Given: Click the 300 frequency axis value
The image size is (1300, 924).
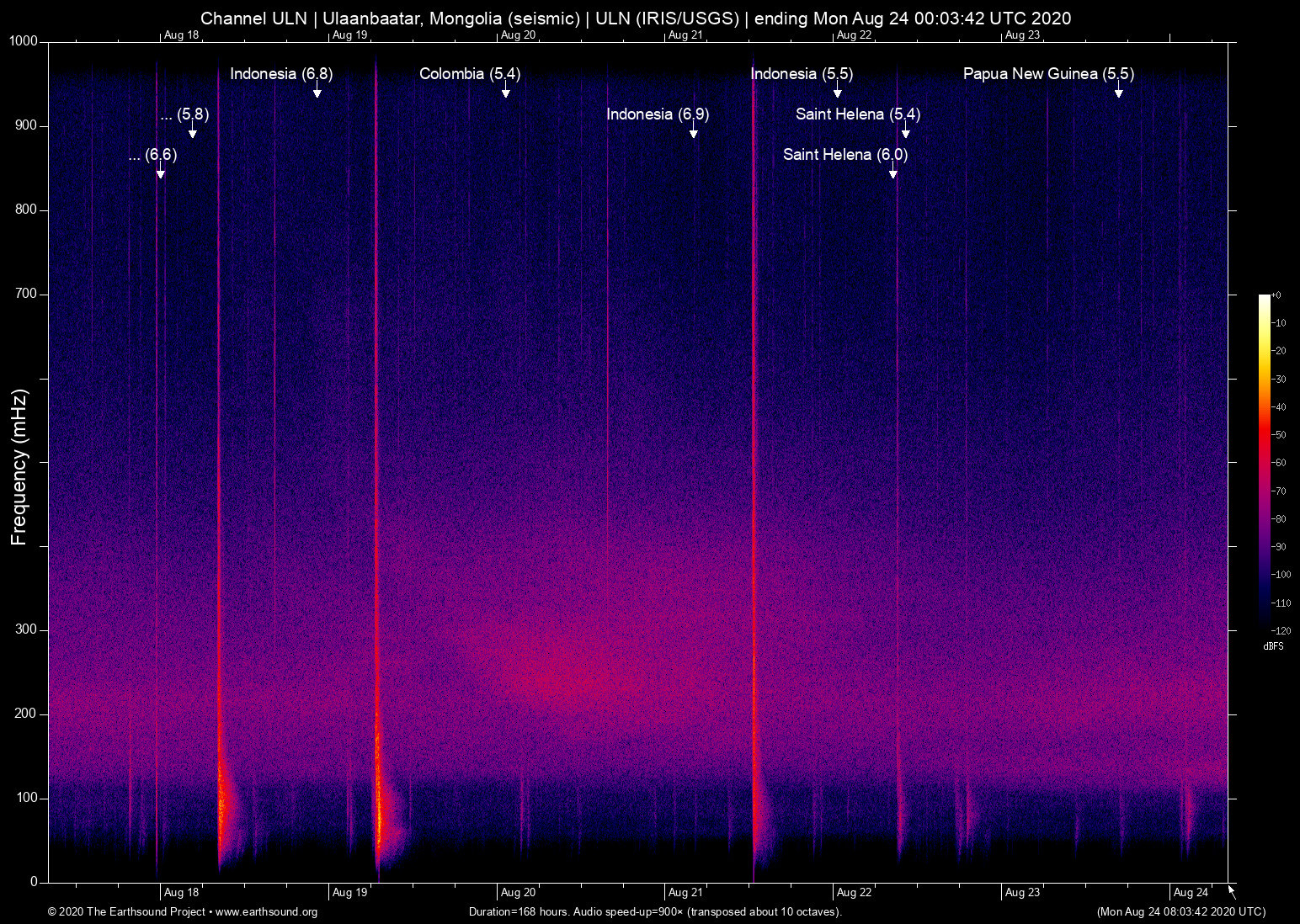Looking at the screenshot, I should click(x=26, y=630).
